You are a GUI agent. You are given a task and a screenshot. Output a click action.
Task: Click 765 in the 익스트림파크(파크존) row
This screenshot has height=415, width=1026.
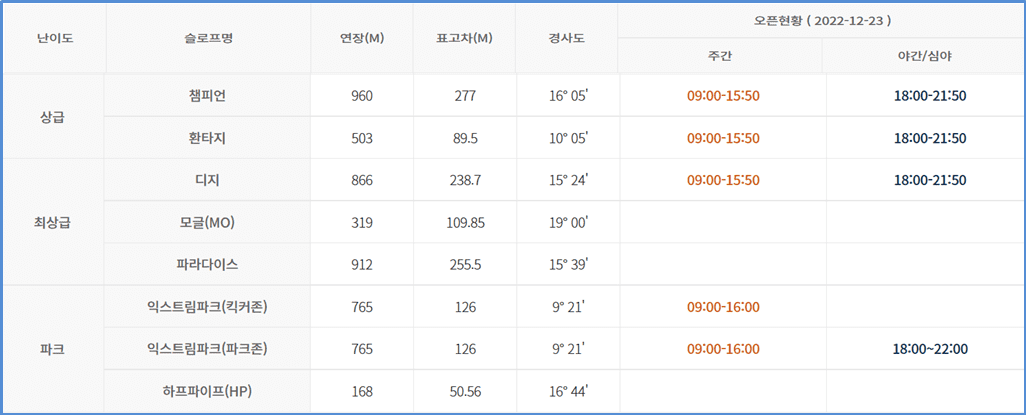[x=362, y=350]
